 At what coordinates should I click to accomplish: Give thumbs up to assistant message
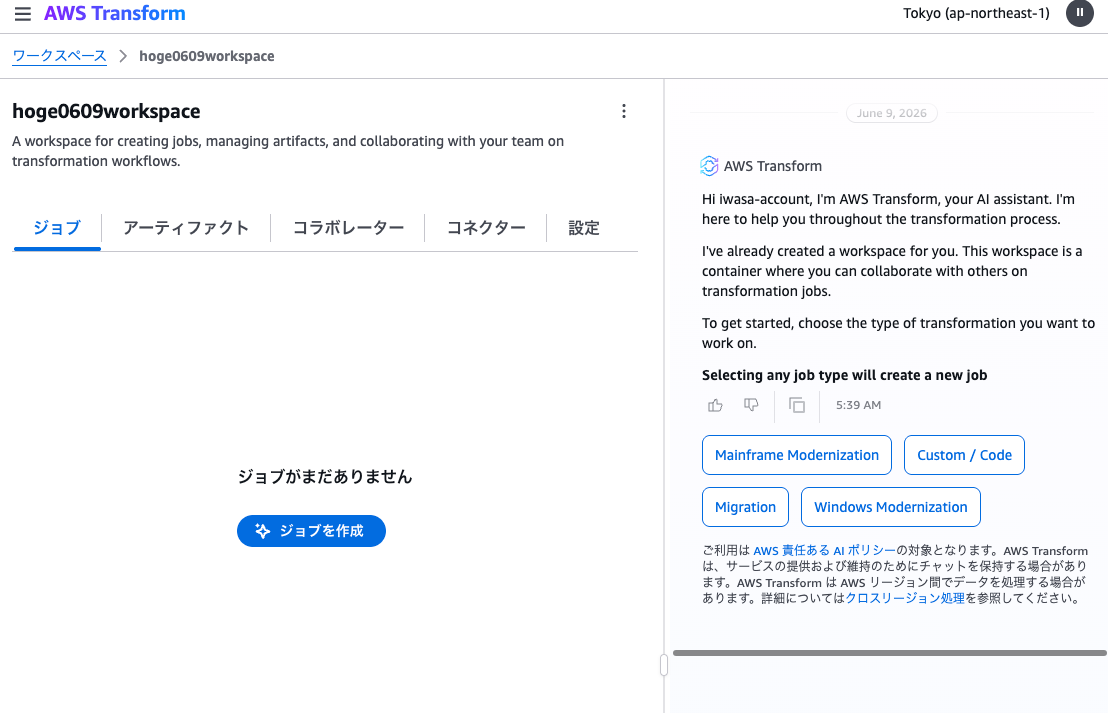pos(715,405)
